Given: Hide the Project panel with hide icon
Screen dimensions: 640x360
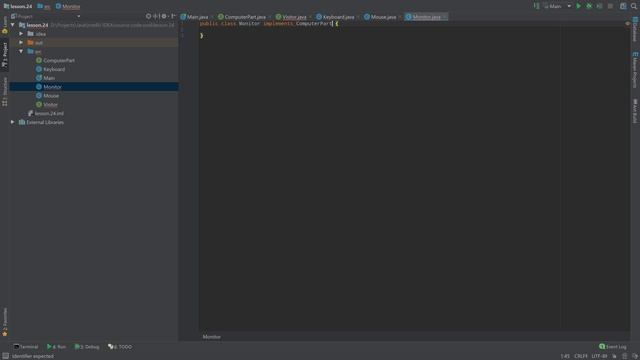Looking at the screenshot, I should (x=173, y=16).
